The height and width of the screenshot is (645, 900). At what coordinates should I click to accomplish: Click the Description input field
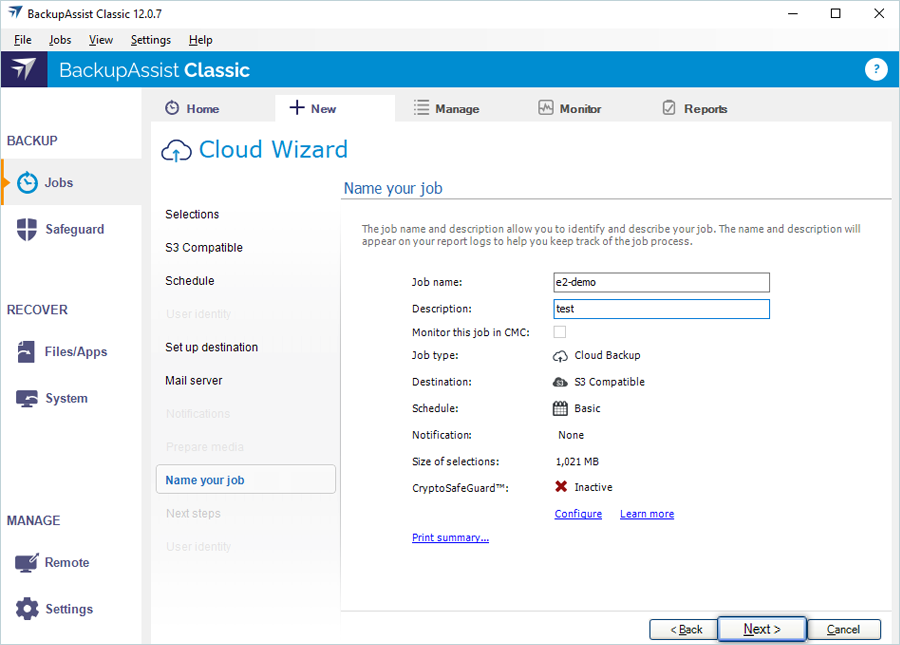coord(661,309)
